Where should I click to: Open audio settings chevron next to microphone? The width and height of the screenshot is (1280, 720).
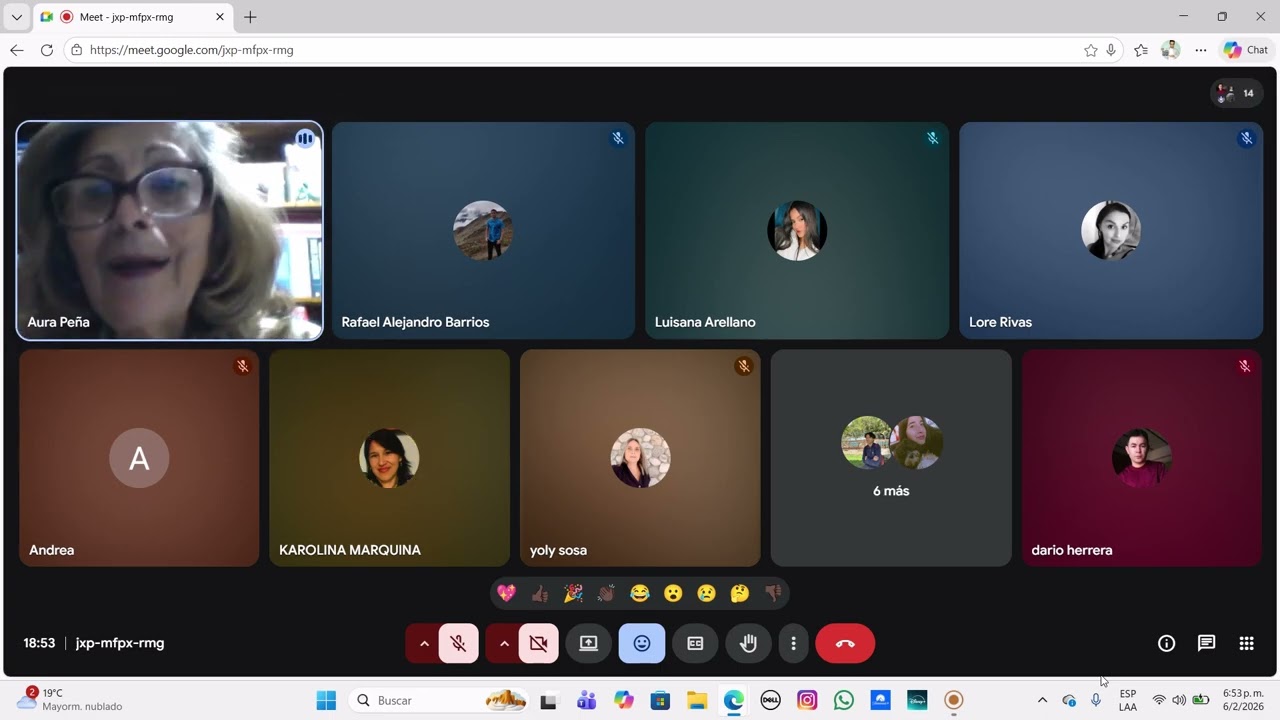[x=424, y=644]
